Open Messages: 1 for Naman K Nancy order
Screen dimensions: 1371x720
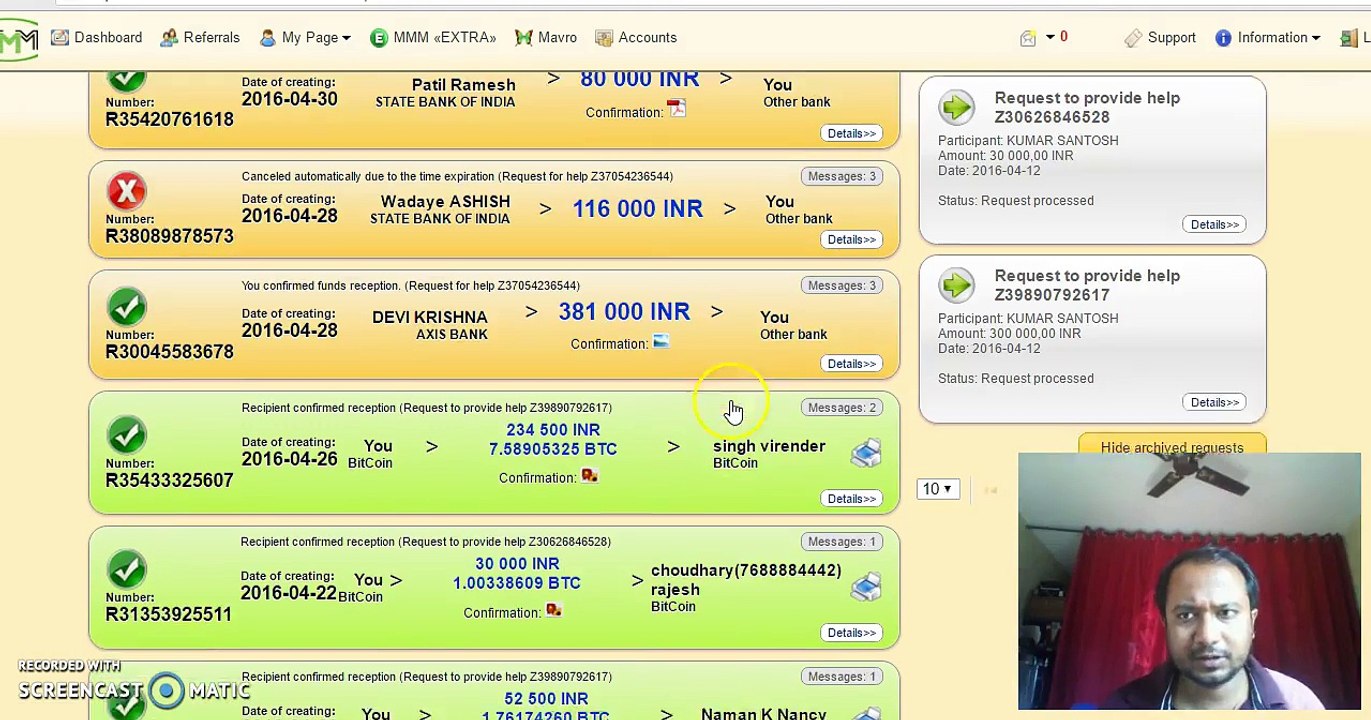(x=842, y=676)
